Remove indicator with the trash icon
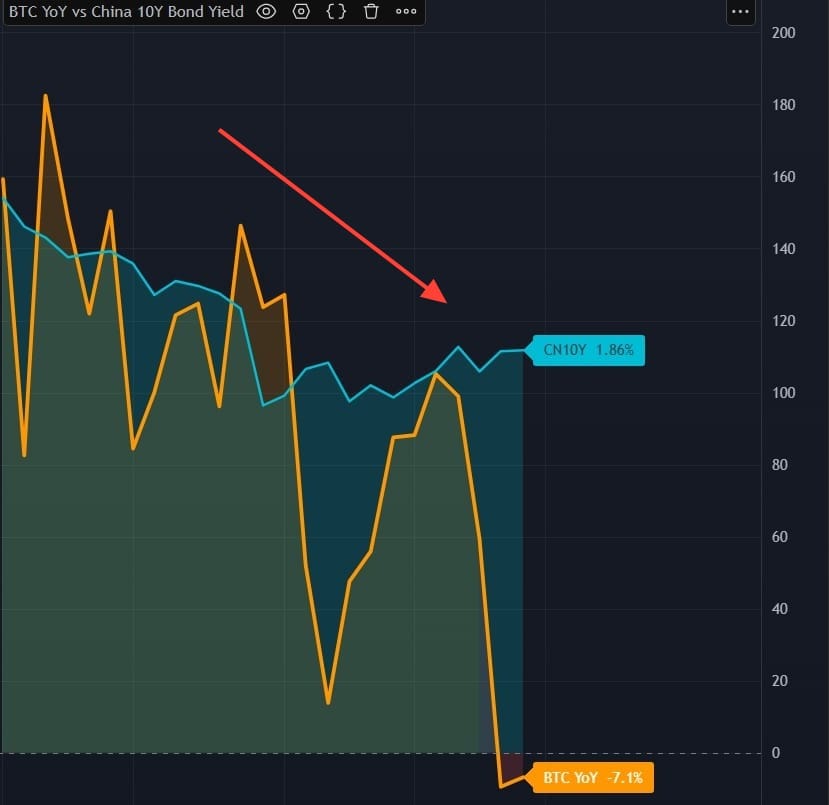 click(x=371, y=12)
